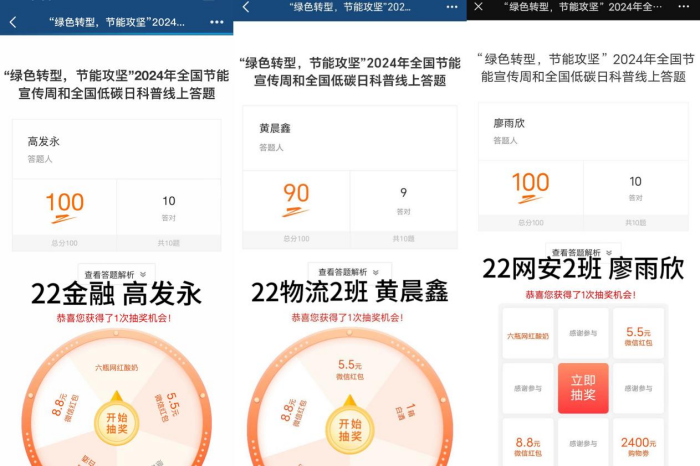Tap back arrow in 黄晨鑫's screen header

[245, 7]
